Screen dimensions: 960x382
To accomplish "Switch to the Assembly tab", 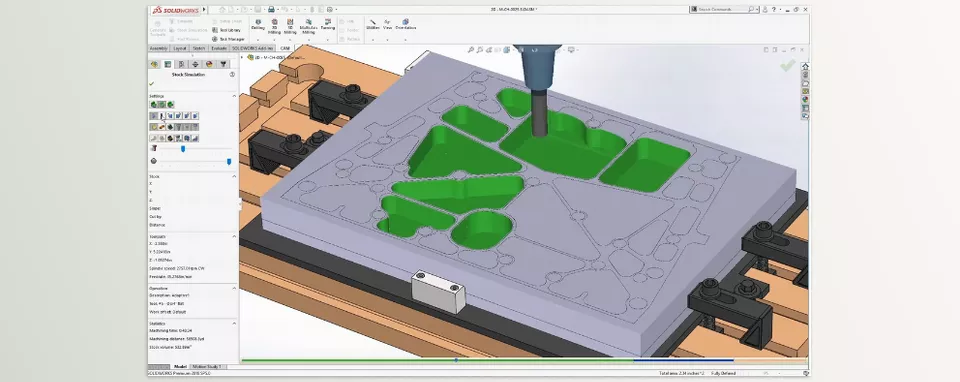I will point(159,48).
